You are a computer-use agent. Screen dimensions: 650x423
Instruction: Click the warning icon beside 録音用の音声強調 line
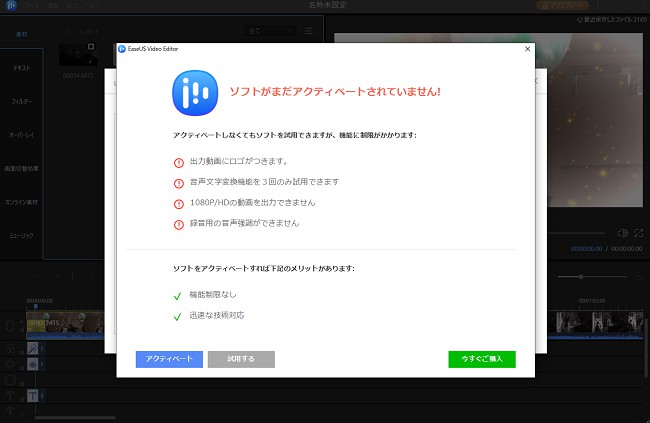point(179,225)
